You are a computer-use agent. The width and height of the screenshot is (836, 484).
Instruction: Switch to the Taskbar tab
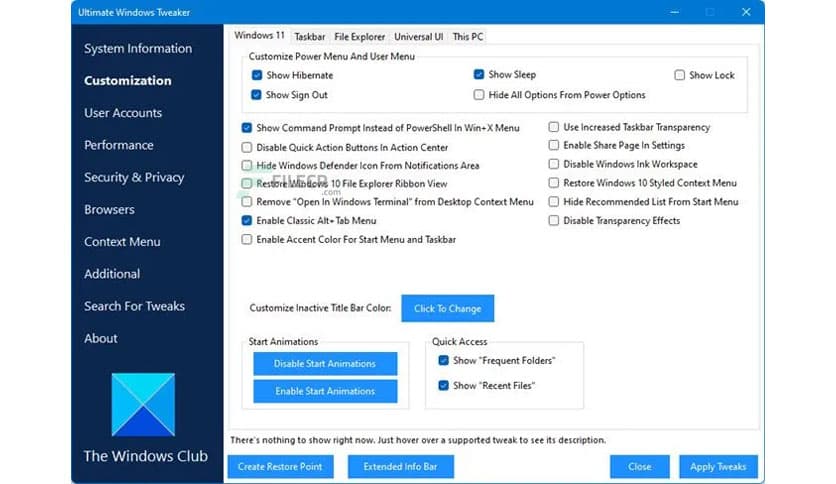[x=309, y=37]
